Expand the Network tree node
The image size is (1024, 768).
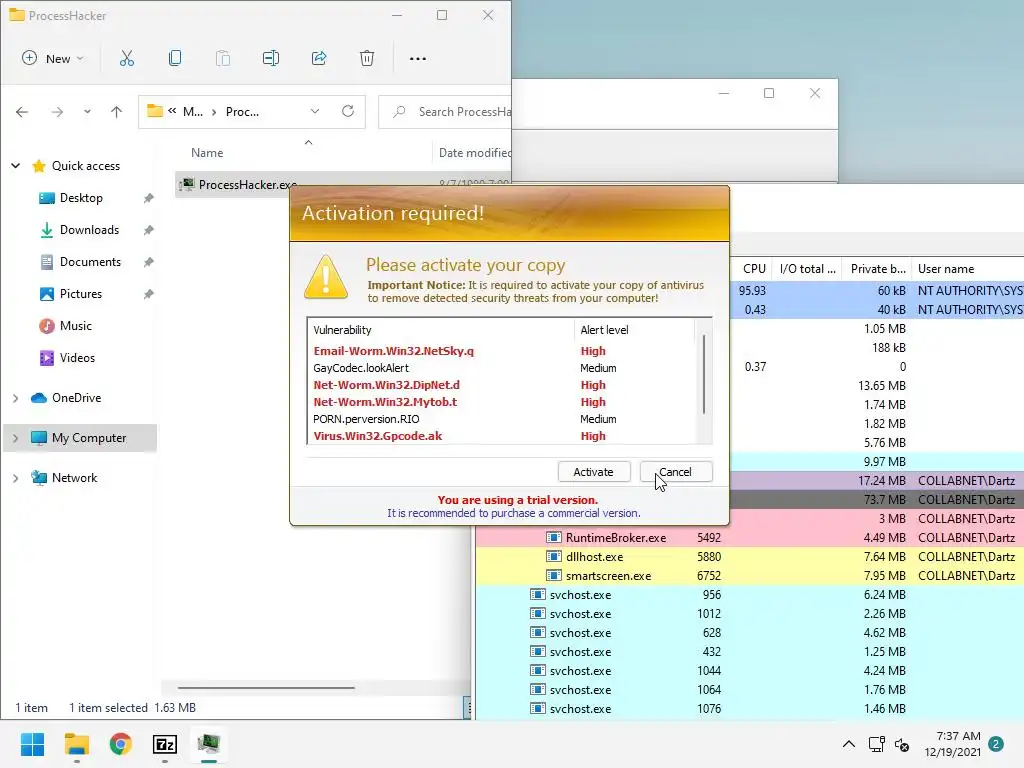point(16,478)
